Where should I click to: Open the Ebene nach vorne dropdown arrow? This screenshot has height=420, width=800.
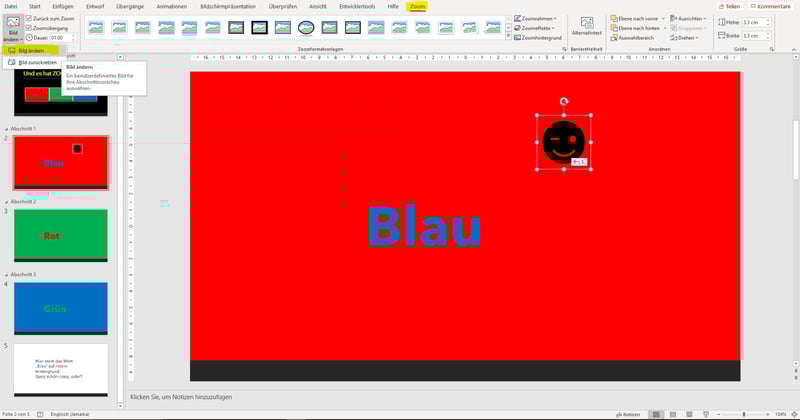coord(664,19)
